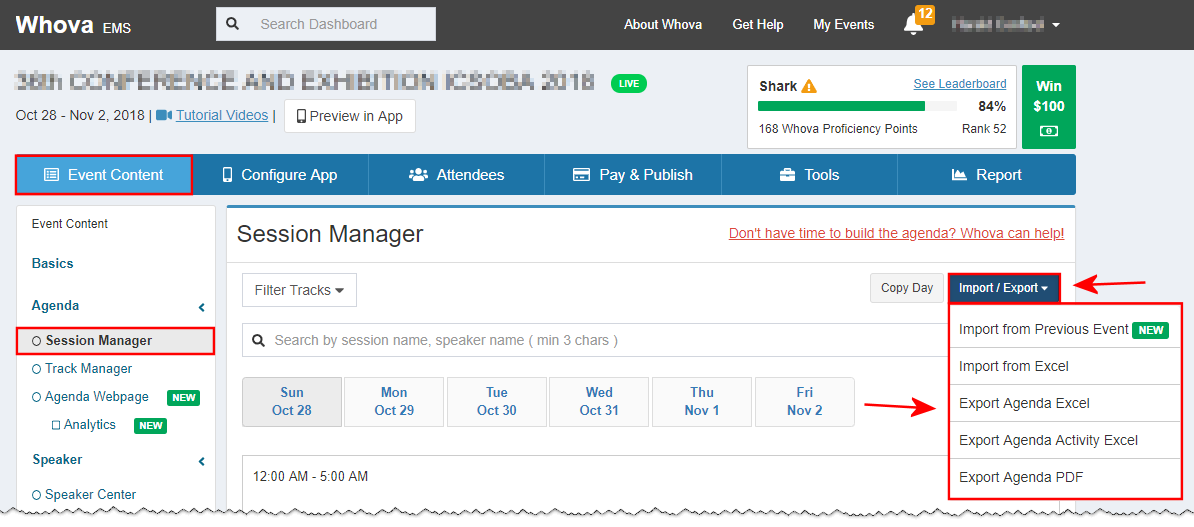The width and height of the screenshot is (1194, 527).
Task: Select Export Agenda Excel
Action: 1065,403
